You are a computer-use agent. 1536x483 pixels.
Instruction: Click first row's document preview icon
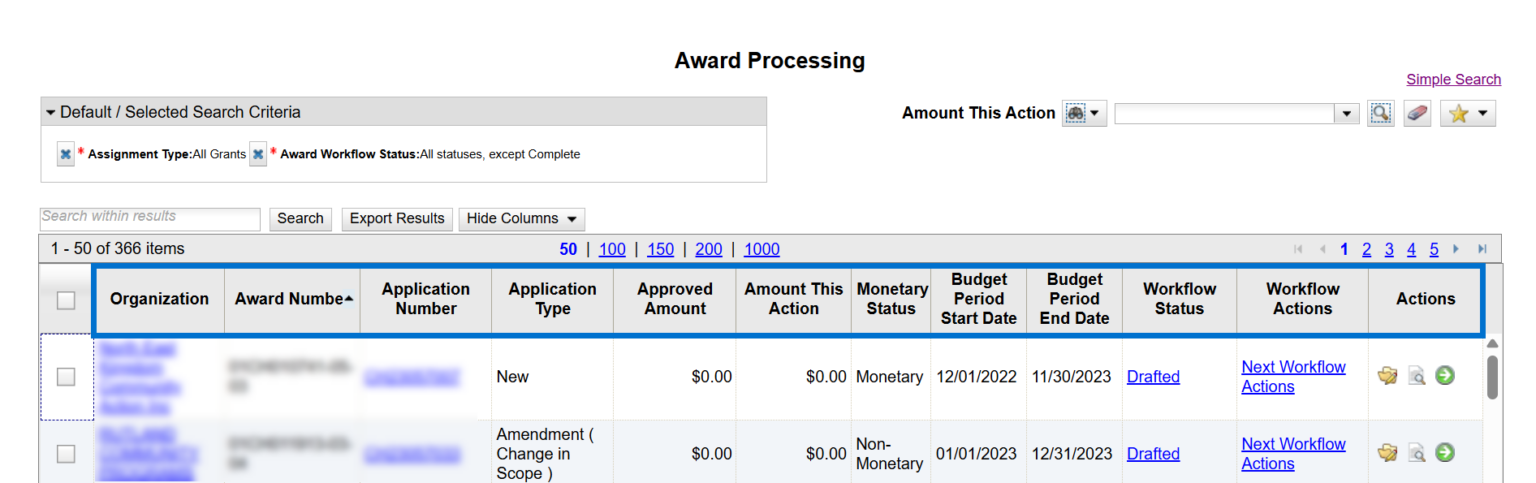[1416, 376]
